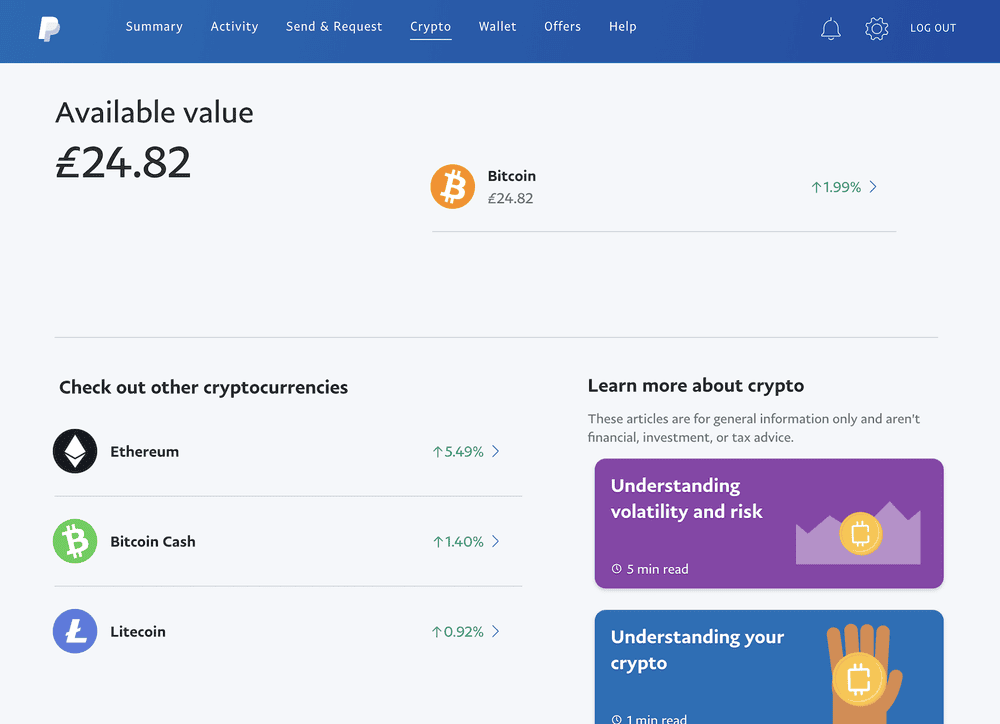Image resolution: width=1000 pixels, height=724 pixels.
Task: Expand Bitcoin details via chevron
Action: [x=873, y=187]
